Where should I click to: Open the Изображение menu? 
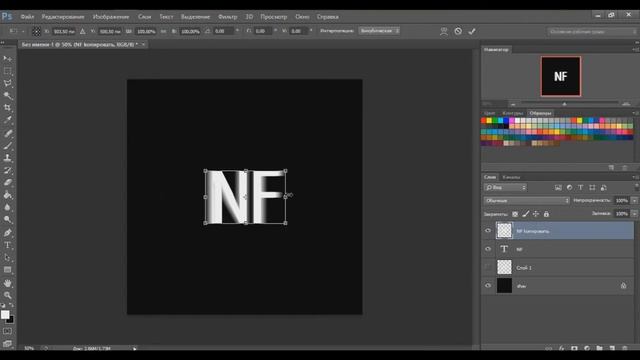(111, 17)
